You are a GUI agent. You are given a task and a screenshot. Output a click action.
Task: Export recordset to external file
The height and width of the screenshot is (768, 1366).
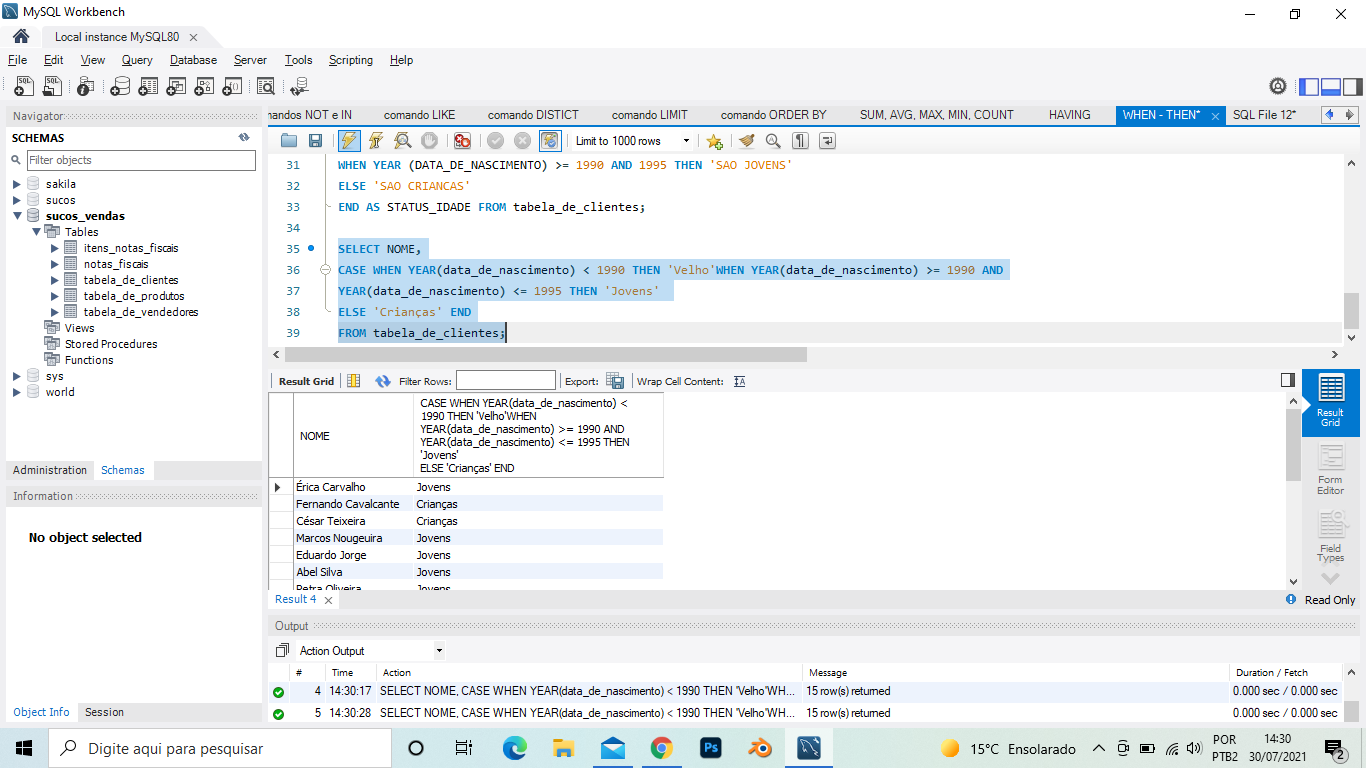(x=615, y=381)
